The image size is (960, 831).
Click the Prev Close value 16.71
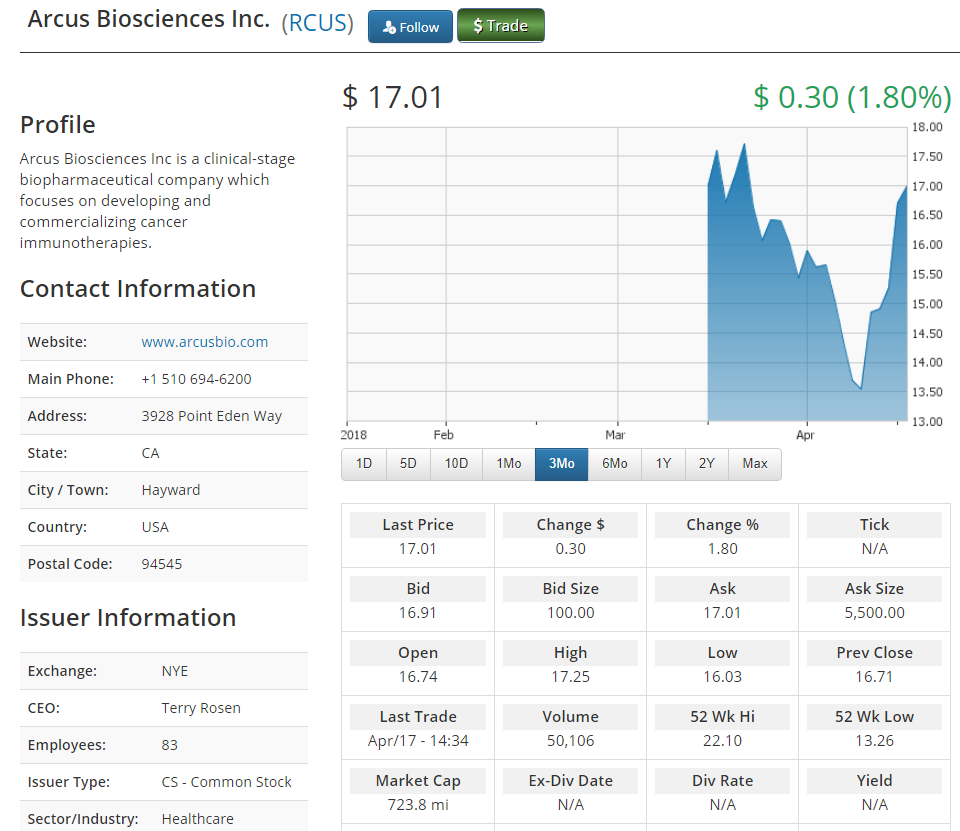(x=874, y=677)
